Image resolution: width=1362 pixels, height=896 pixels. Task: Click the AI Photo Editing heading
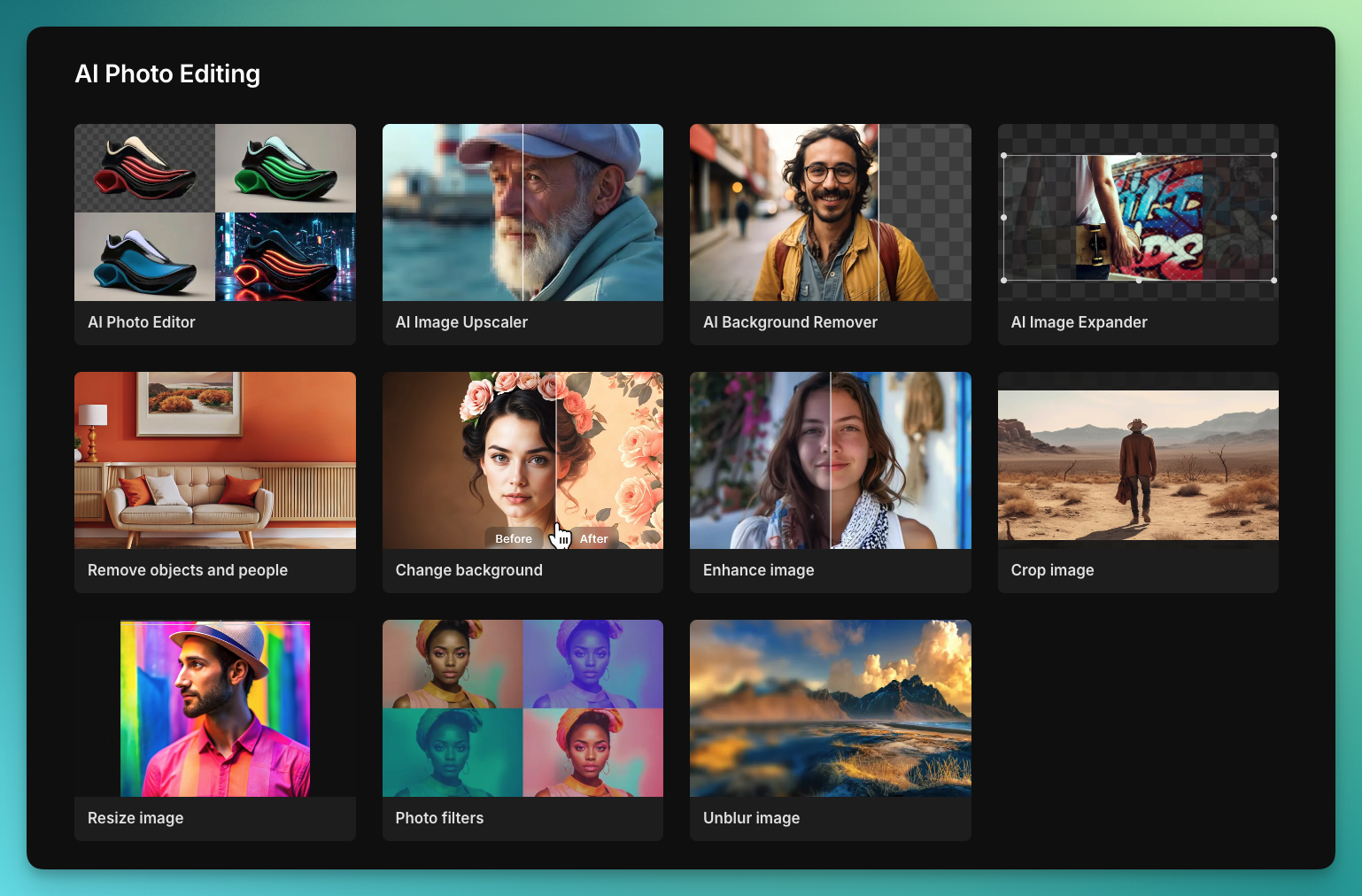167,74
